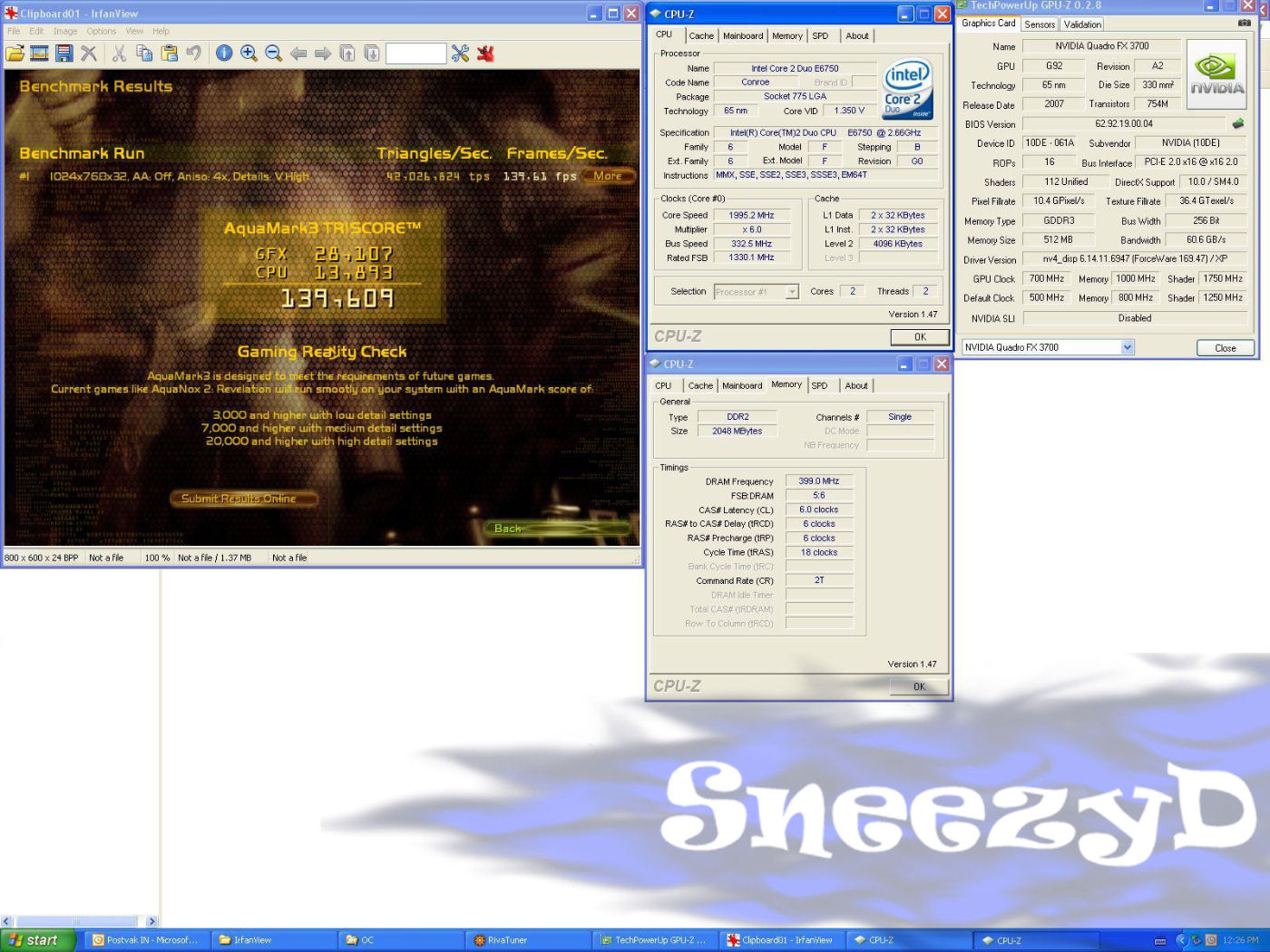Jump to the next page with the down-page icon
Viewport: 1270px width, 952px height.
(x=372, y=53)
